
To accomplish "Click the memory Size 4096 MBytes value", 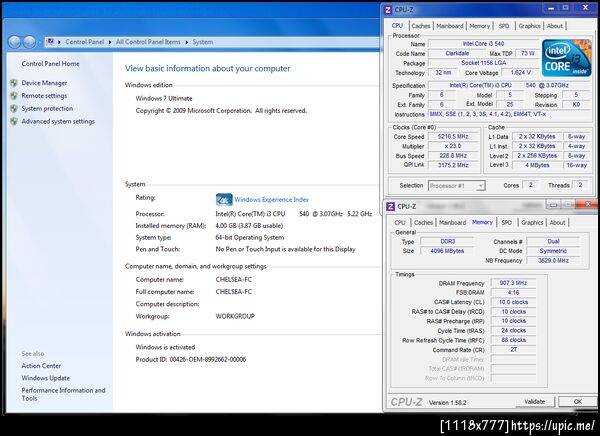I will pos(447,251).
